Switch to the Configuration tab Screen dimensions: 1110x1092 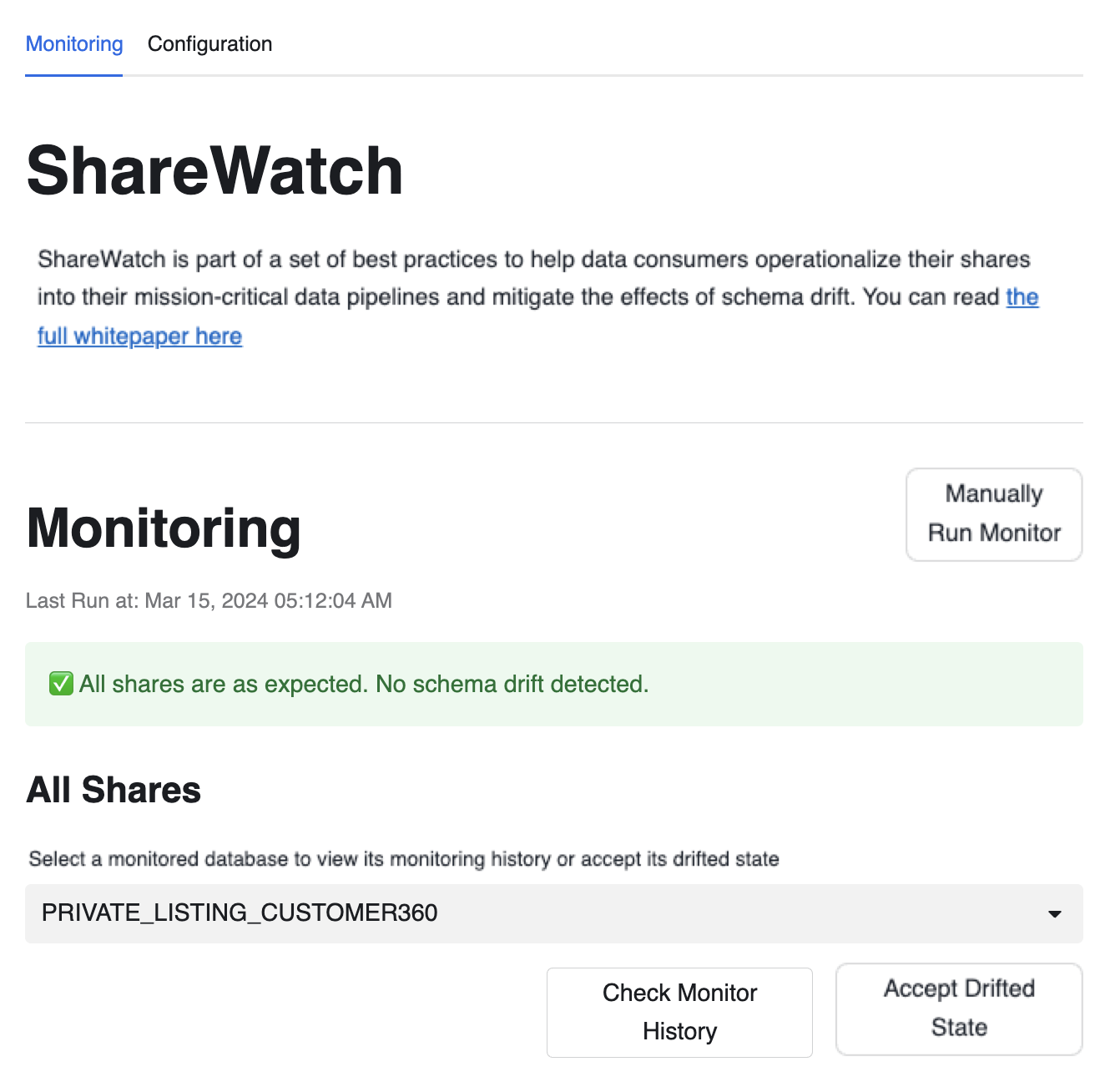(x=209, y=44)
